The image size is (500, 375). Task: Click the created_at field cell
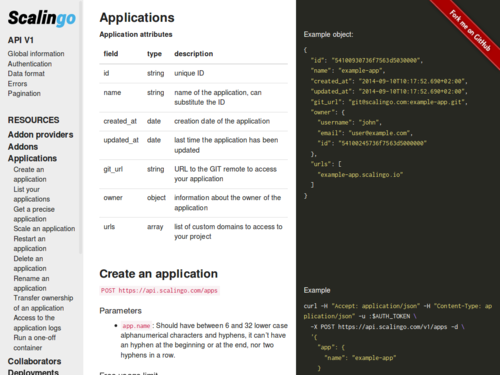click(x=120, y=121)
